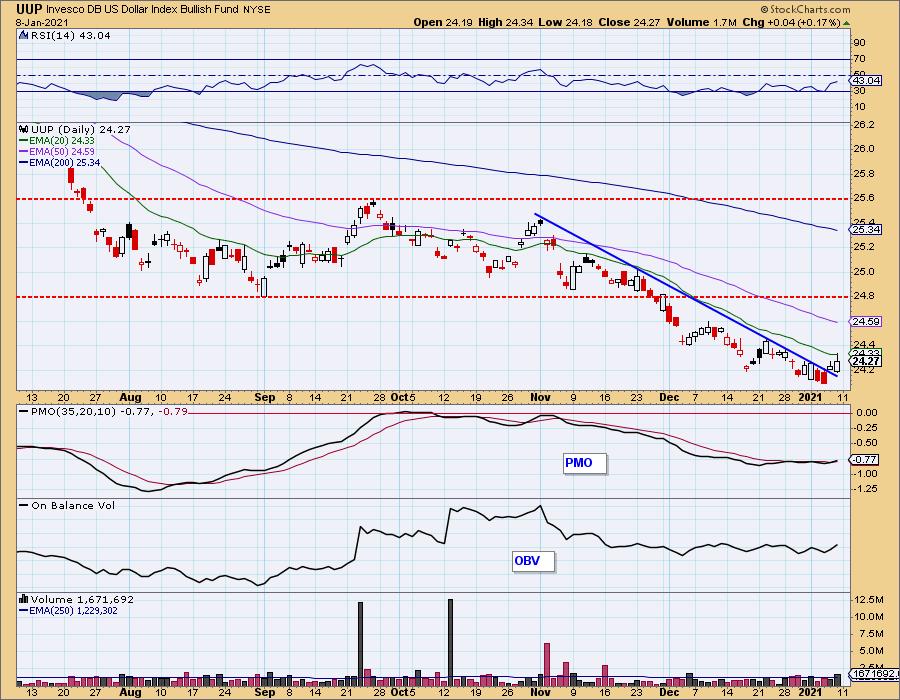Click the blue PMO annotation box

(x=584, y=463)
